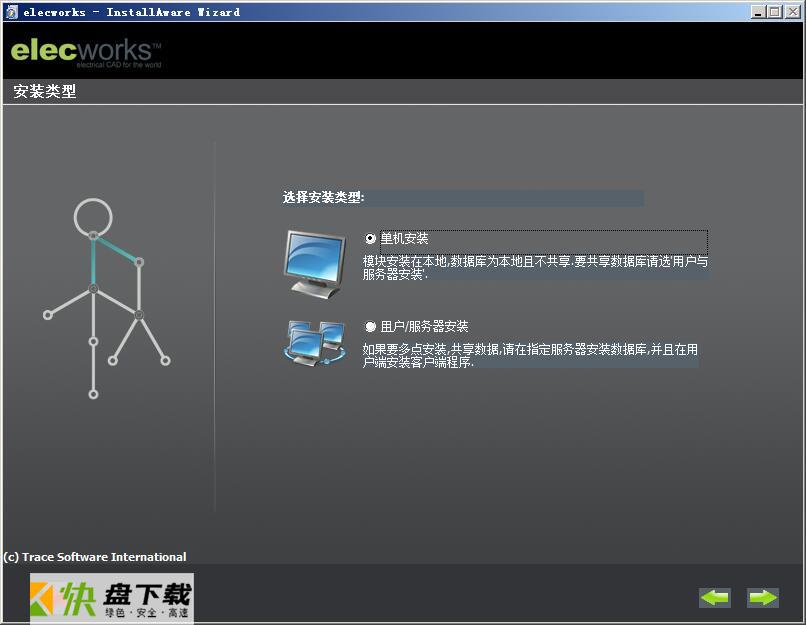This screenshot has height=625, width=806.
Task: Maximize the InstallAware Wizard window
Action: pyautogui.click(x=775, y=12)
